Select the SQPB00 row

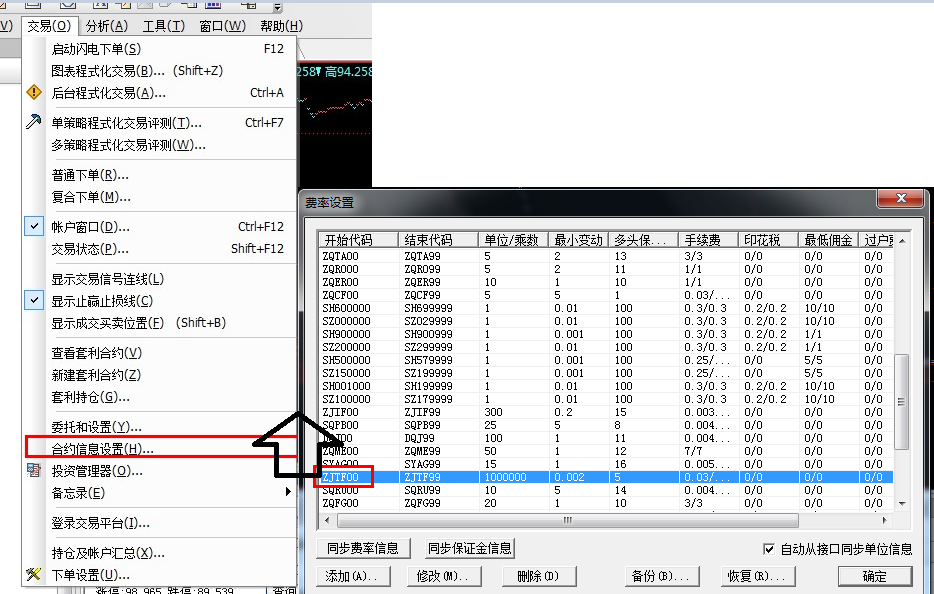[x=606, y=425]
